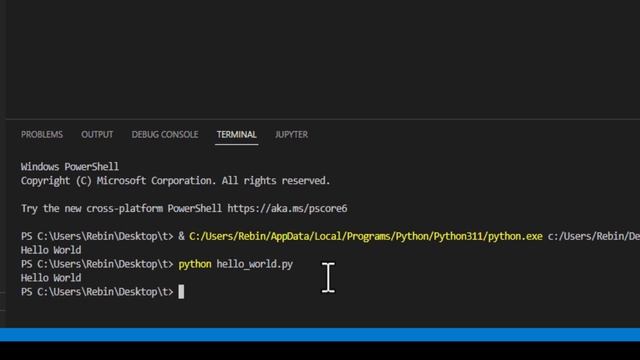Click the blue status bar
The image size is (640, 360).
click(320, 335)
